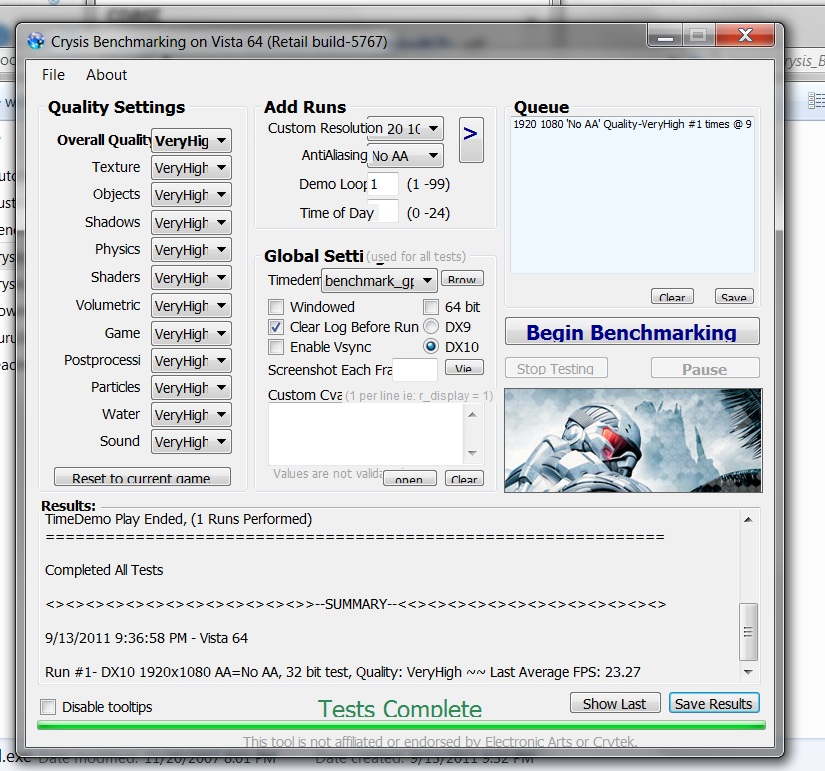Click the Custom Cvars scroll down arrow
The width and height of the screenshot is (825, 771).
pyautogui.click(x=472, y=453)
